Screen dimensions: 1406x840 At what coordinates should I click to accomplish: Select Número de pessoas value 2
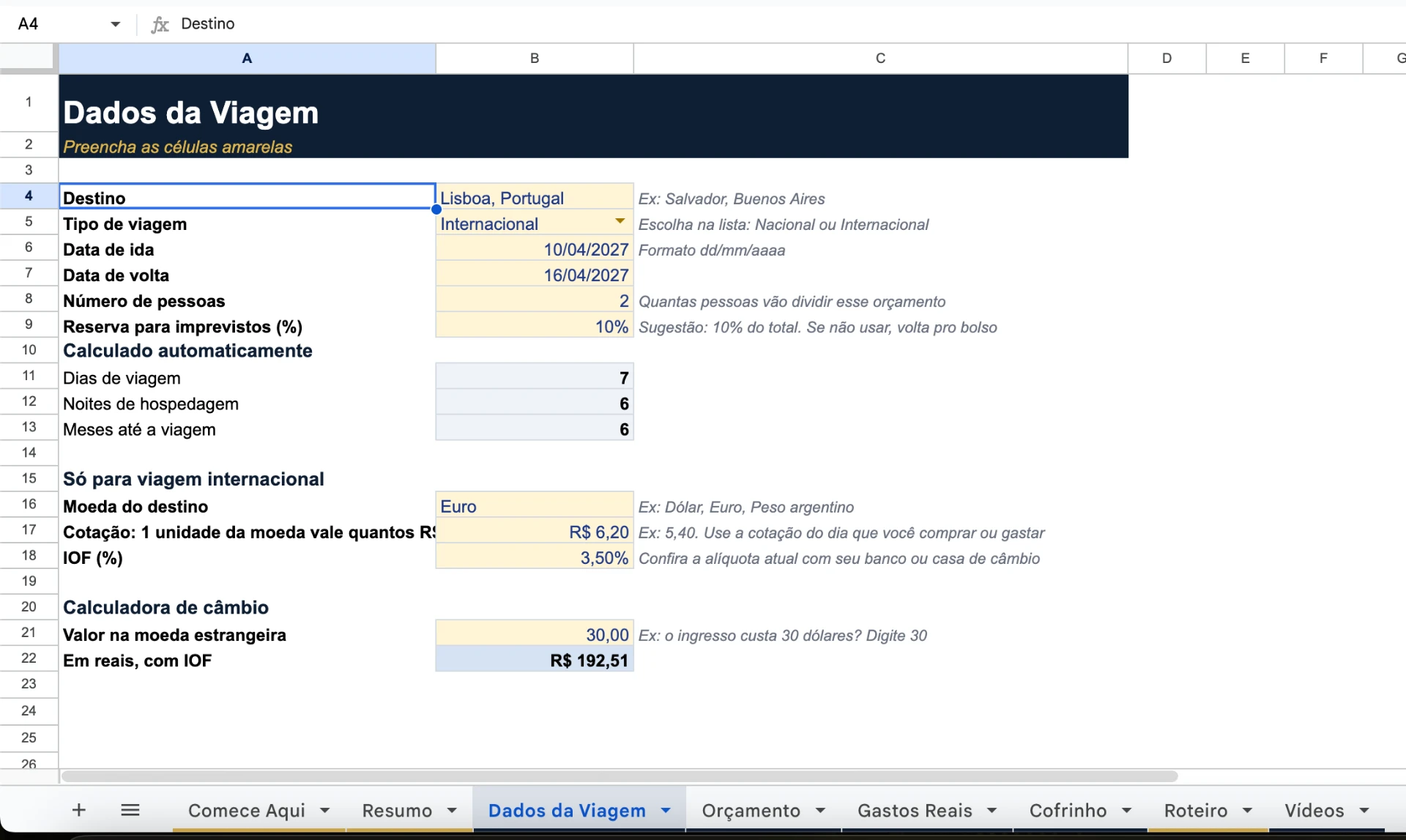pyautogui.click(x=535, y=299)
